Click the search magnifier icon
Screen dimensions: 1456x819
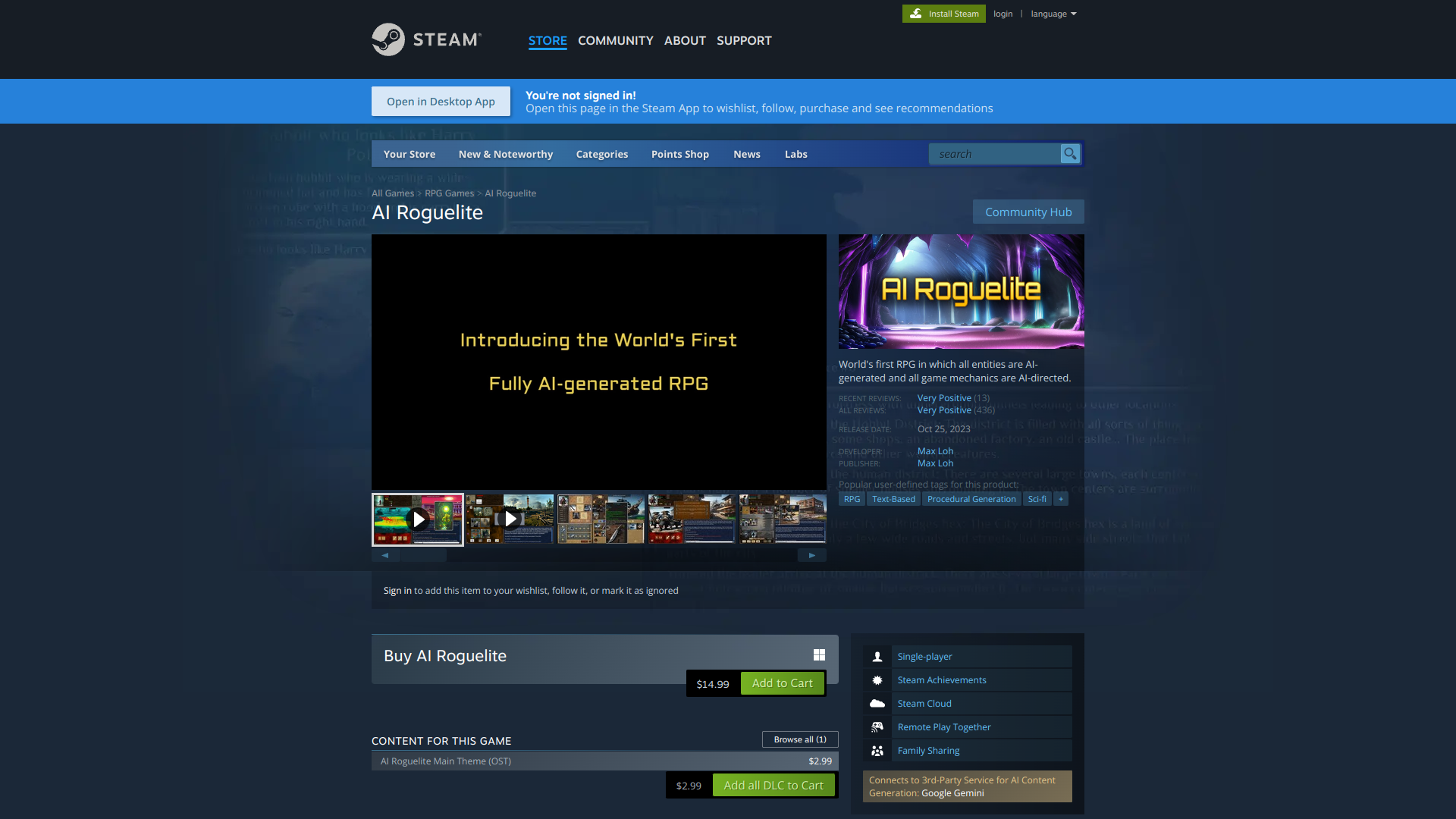(x=1070, y=154)
